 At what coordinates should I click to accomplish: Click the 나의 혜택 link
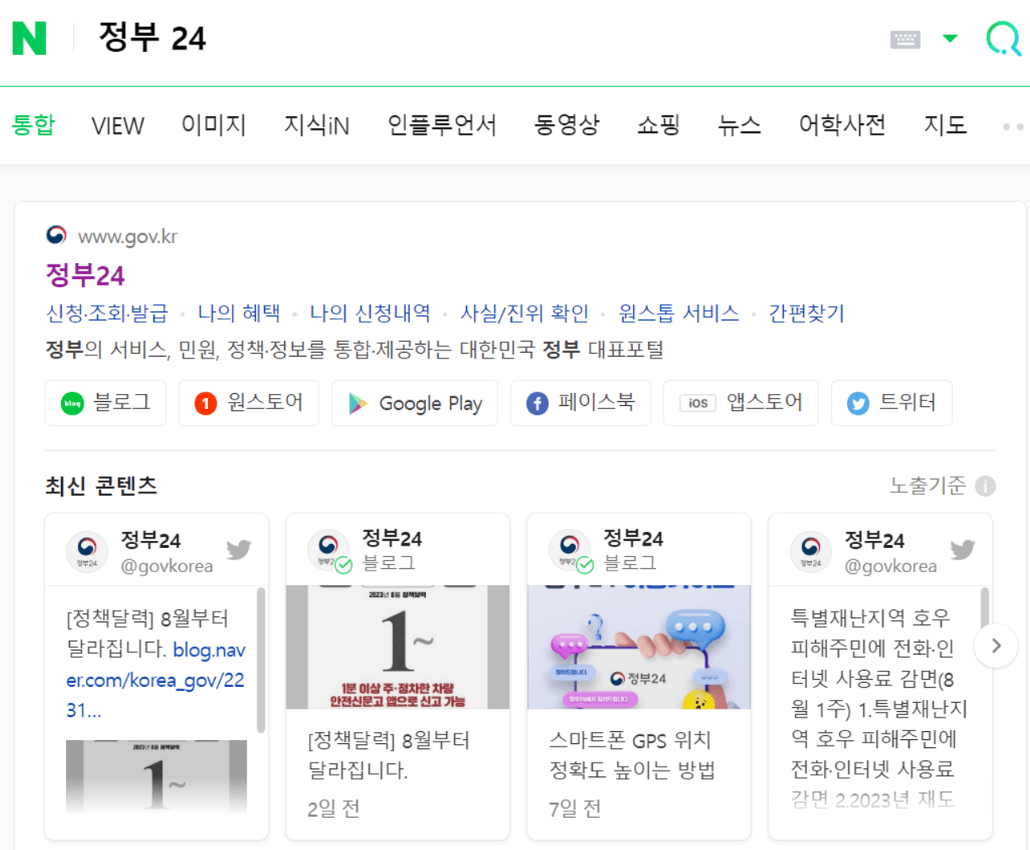(x=238, y=313)
